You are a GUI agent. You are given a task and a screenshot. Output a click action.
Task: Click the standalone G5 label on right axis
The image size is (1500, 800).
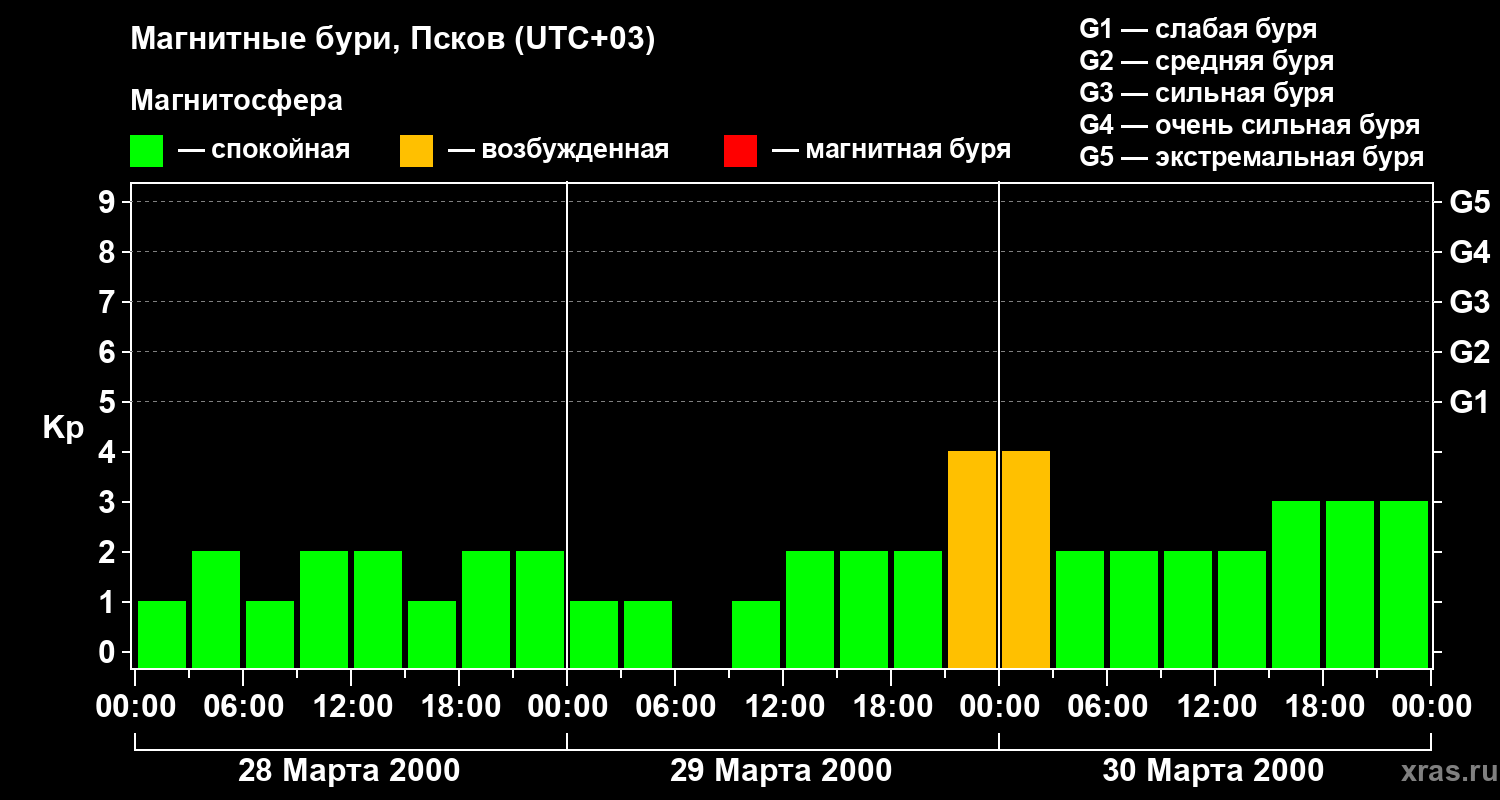pyautogui.click(x=1469, y=202)
